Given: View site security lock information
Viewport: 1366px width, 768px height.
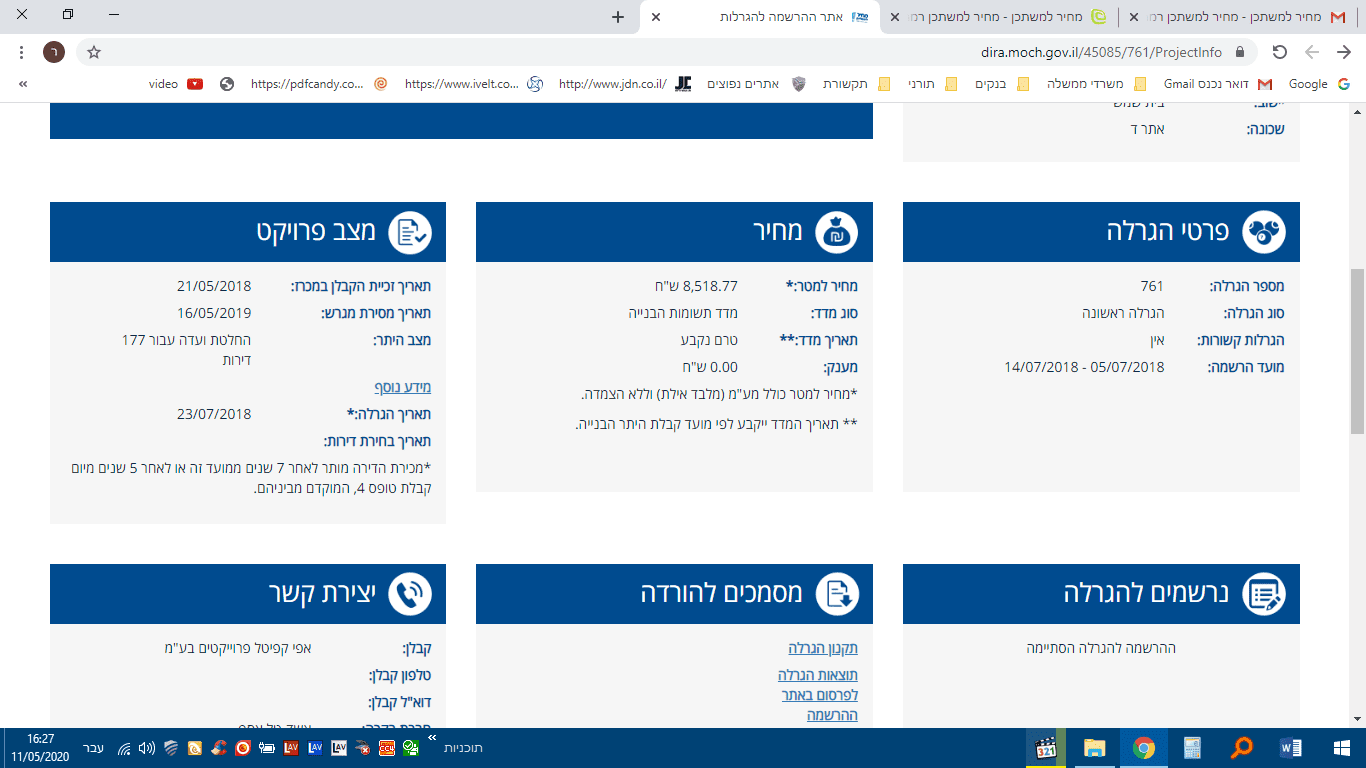Looking at the screenshot, I should point(1240,52).
